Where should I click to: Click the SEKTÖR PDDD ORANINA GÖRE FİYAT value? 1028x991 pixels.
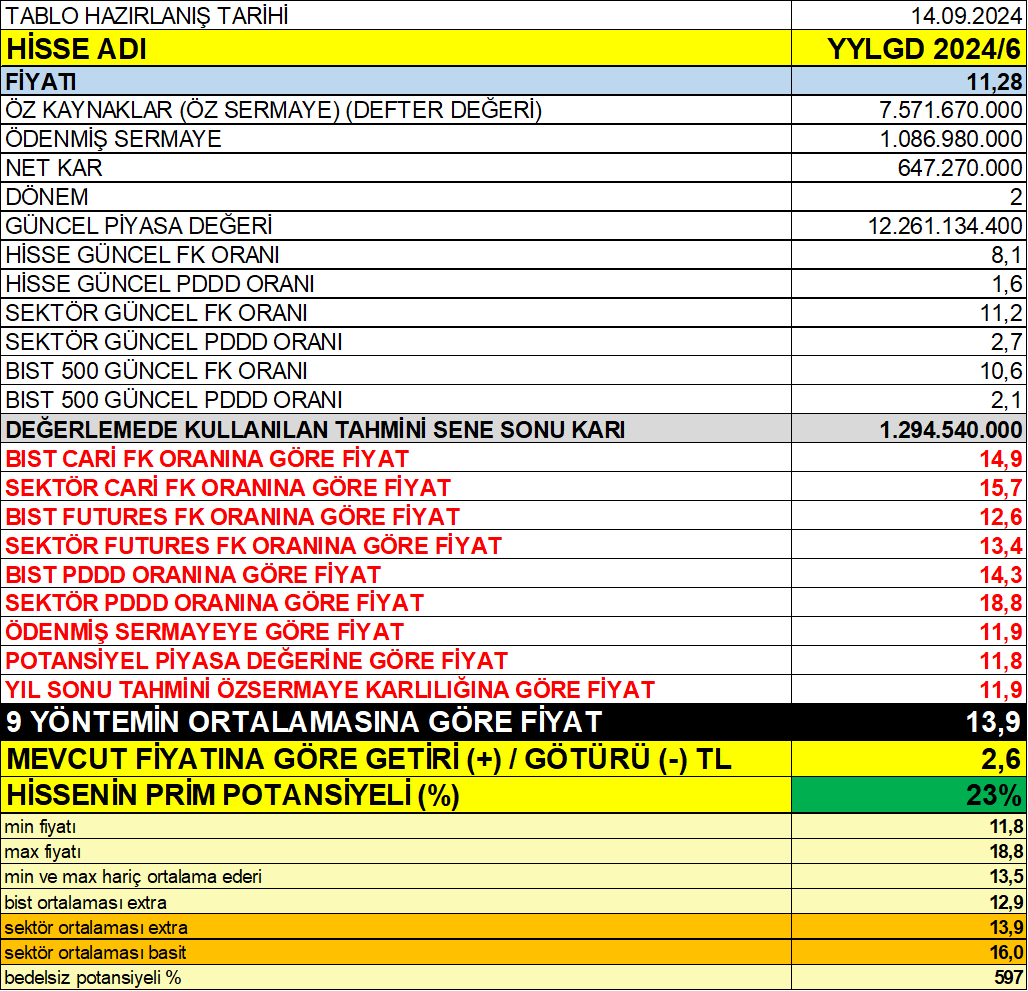click(x=1001, y=603)
